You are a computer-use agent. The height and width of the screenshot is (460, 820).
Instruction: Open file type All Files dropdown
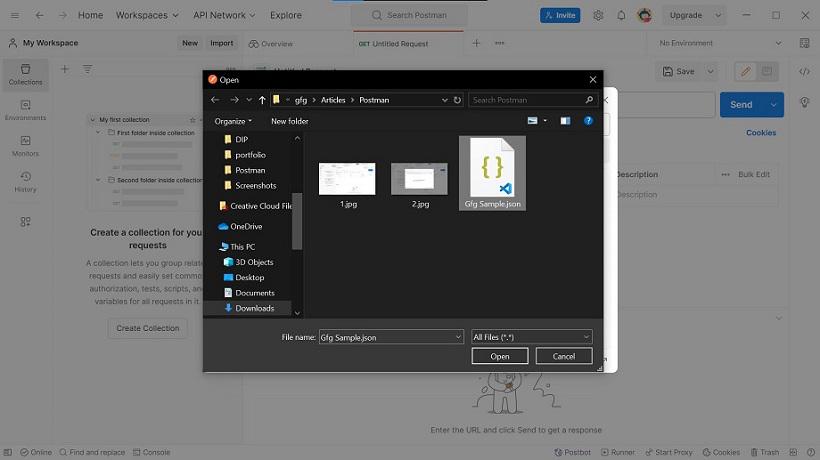532,337
